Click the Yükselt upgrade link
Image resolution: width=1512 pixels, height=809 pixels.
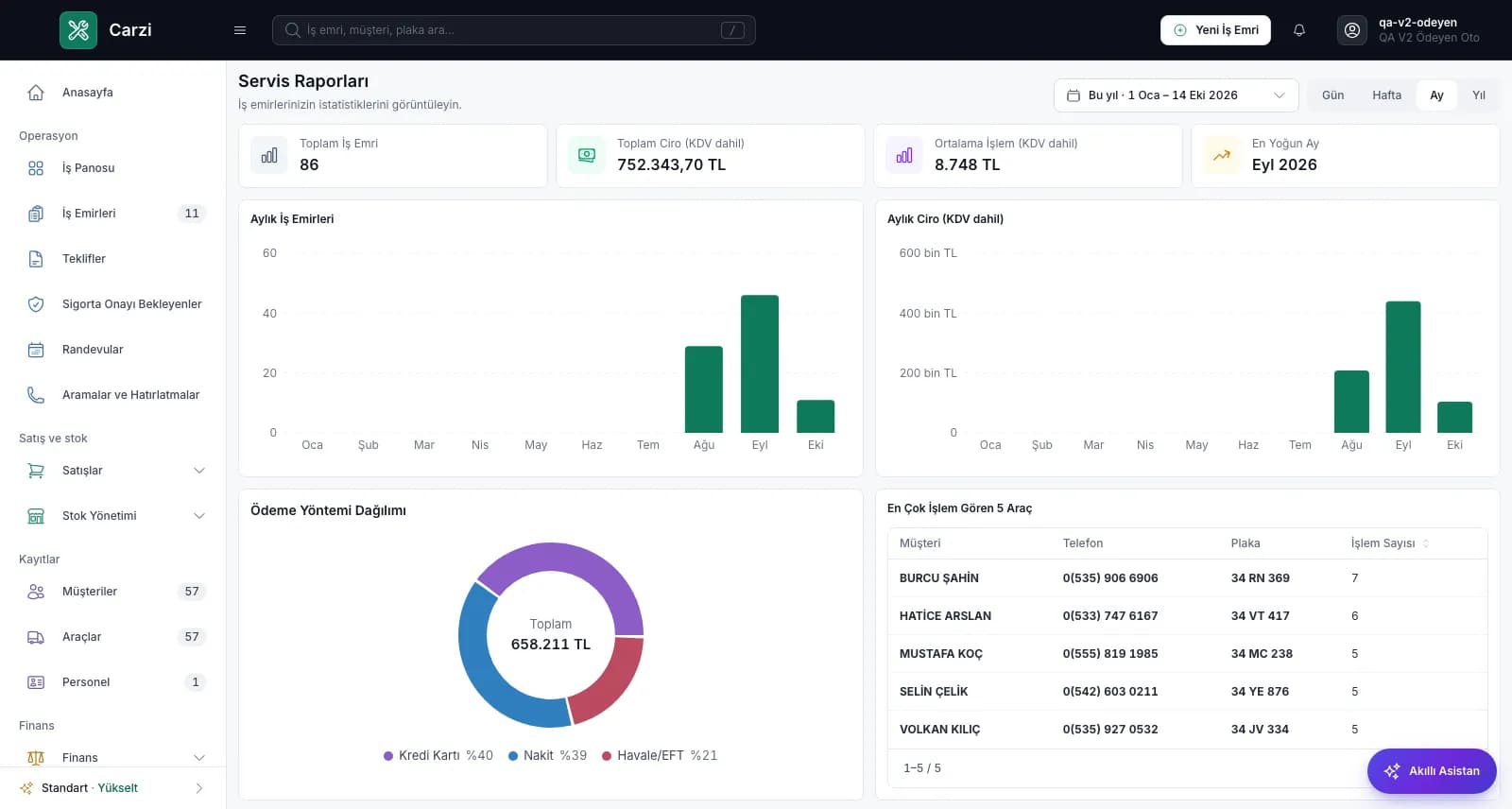click(118, 788)
